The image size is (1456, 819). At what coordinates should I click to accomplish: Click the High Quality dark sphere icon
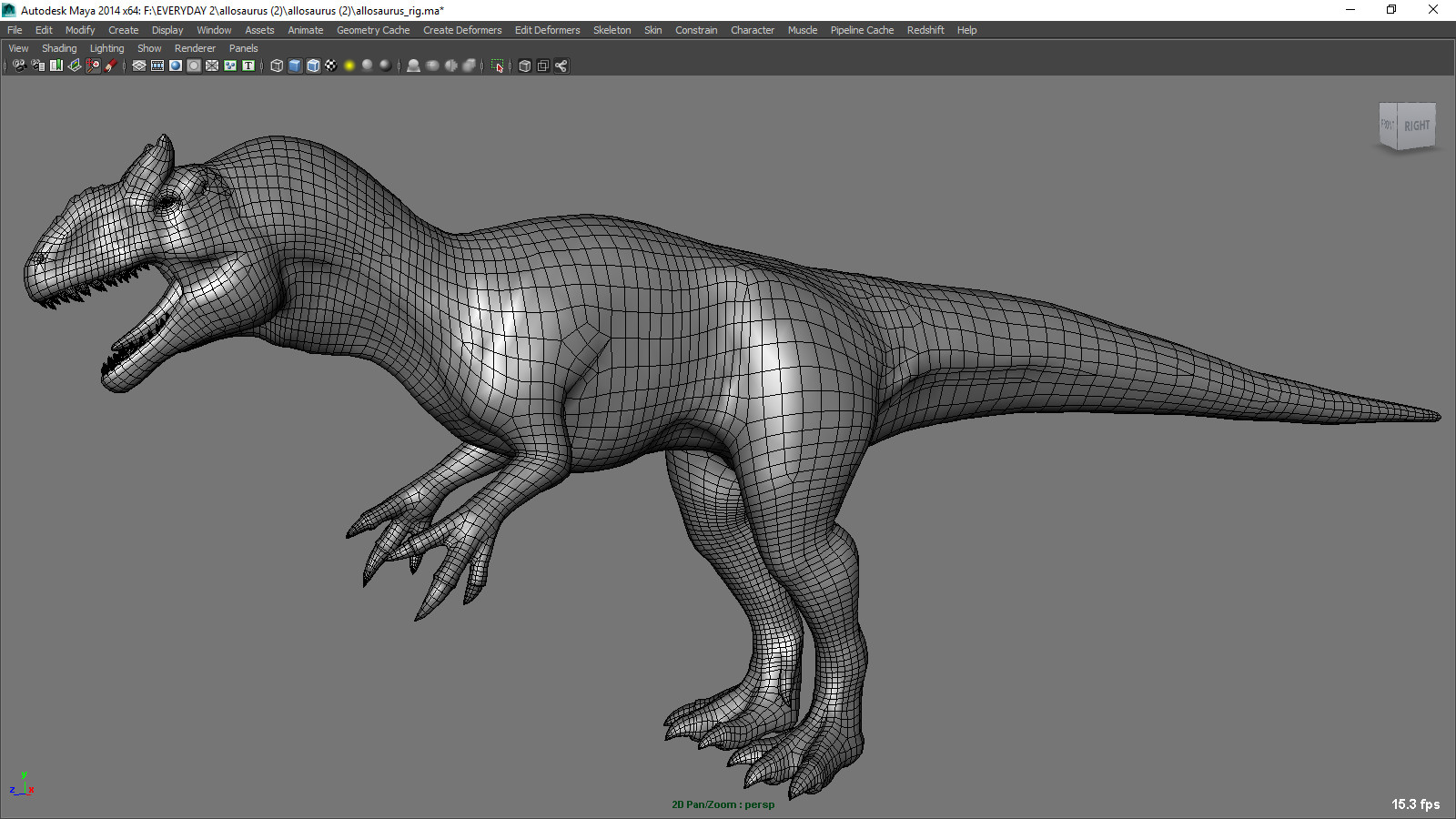(386, 66)
